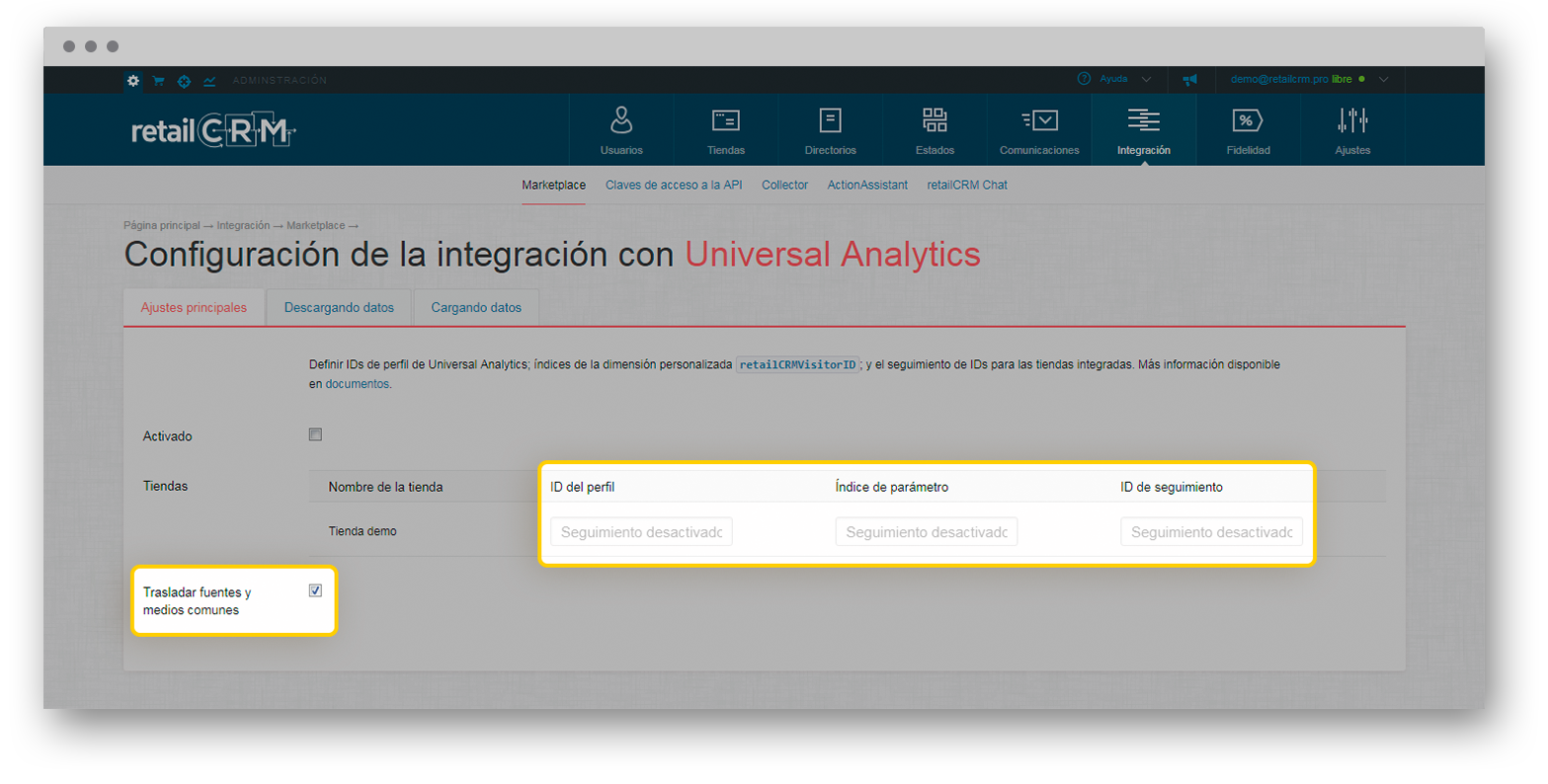Follow the documentos link
The width and height of the screenshot is (1548, 784).
tap(357, 384)
